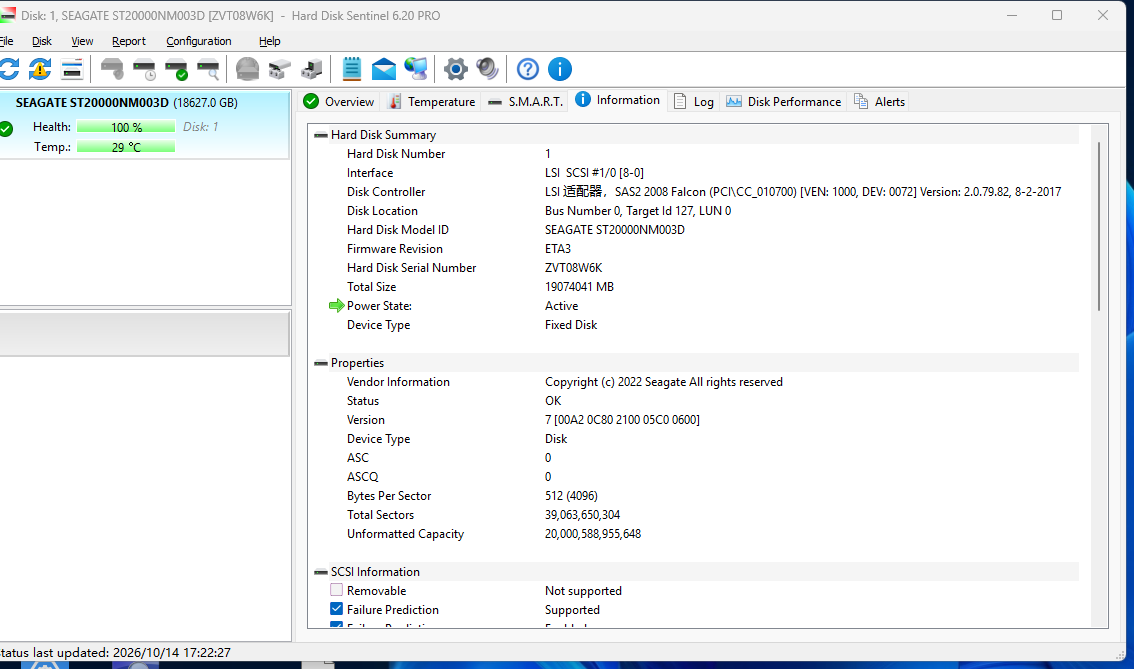Screen dimensions: 1134x669
Task: Click the green arrow beside Power State
Action: point(336,306)
